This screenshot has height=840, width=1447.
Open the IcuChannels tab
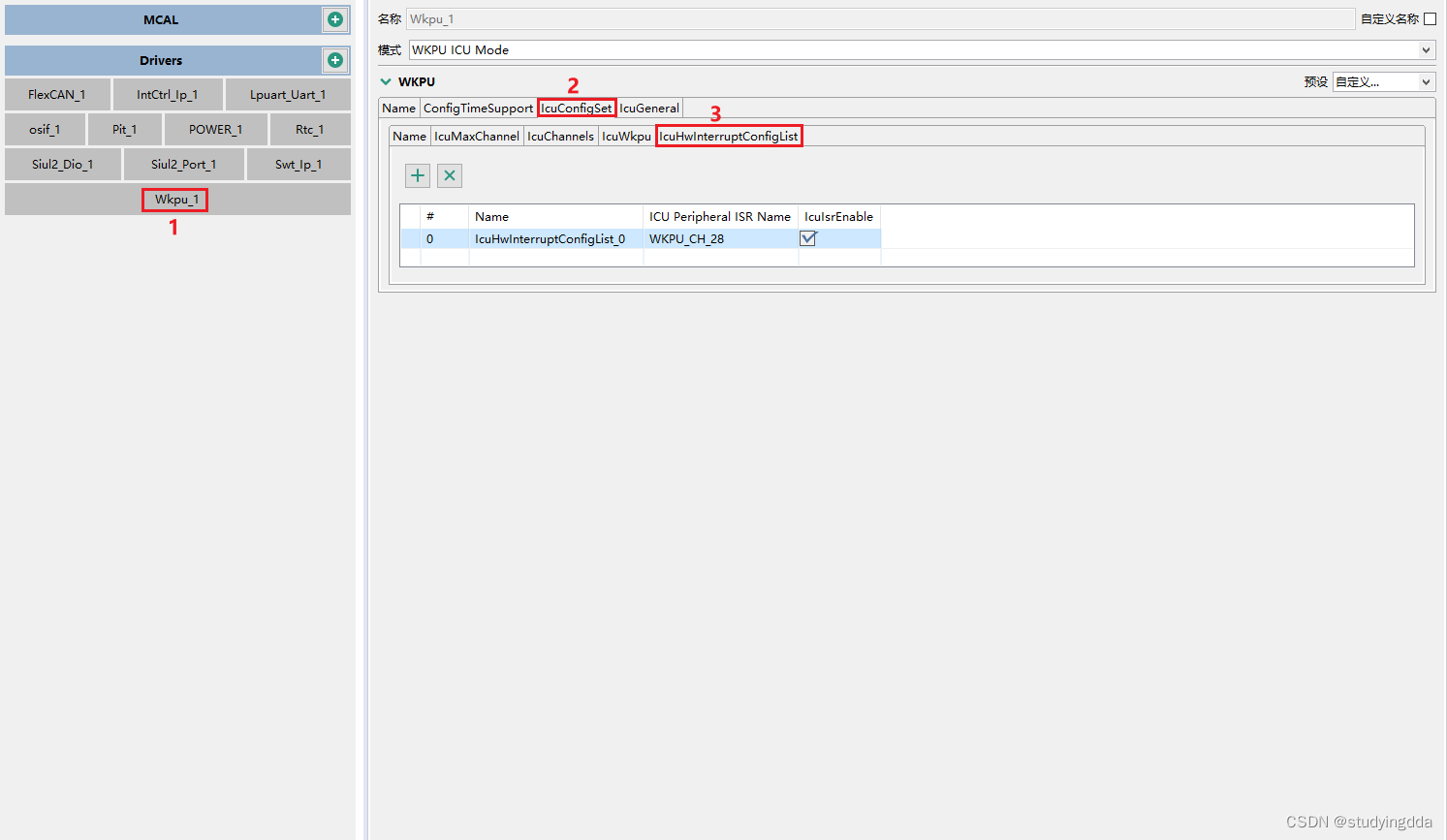560,136
